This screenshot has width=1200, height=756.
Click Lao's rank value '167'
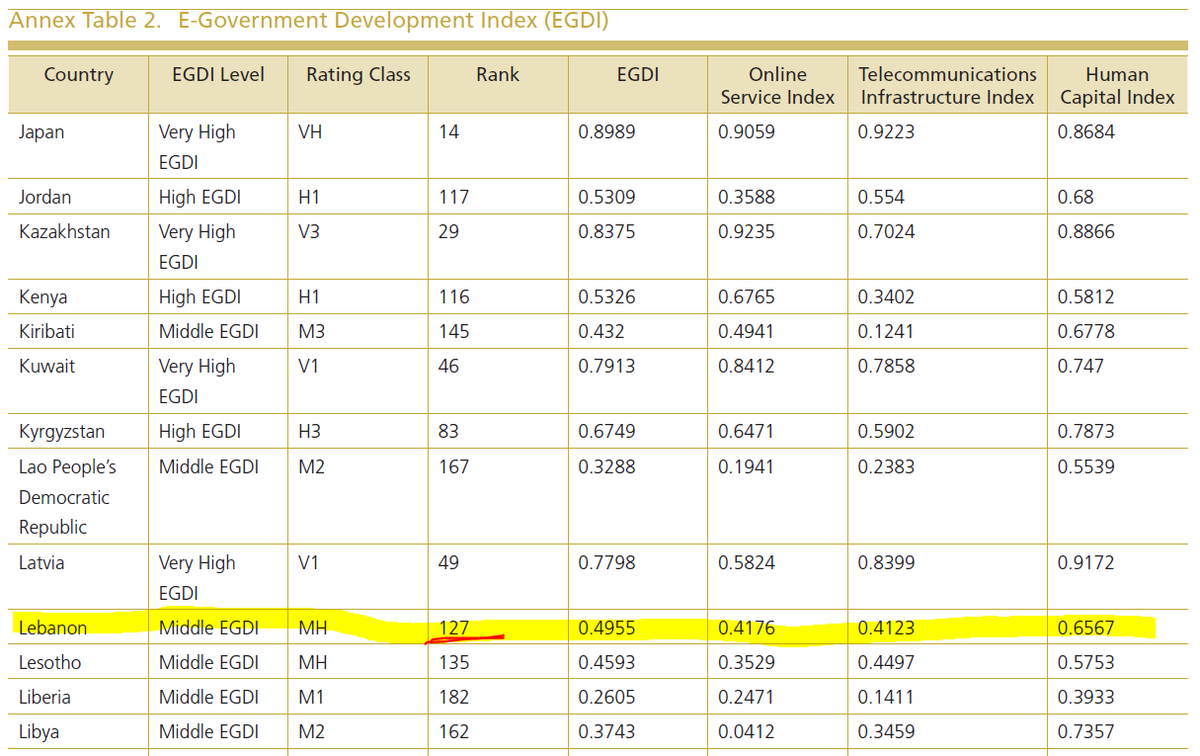pos(454,467)
